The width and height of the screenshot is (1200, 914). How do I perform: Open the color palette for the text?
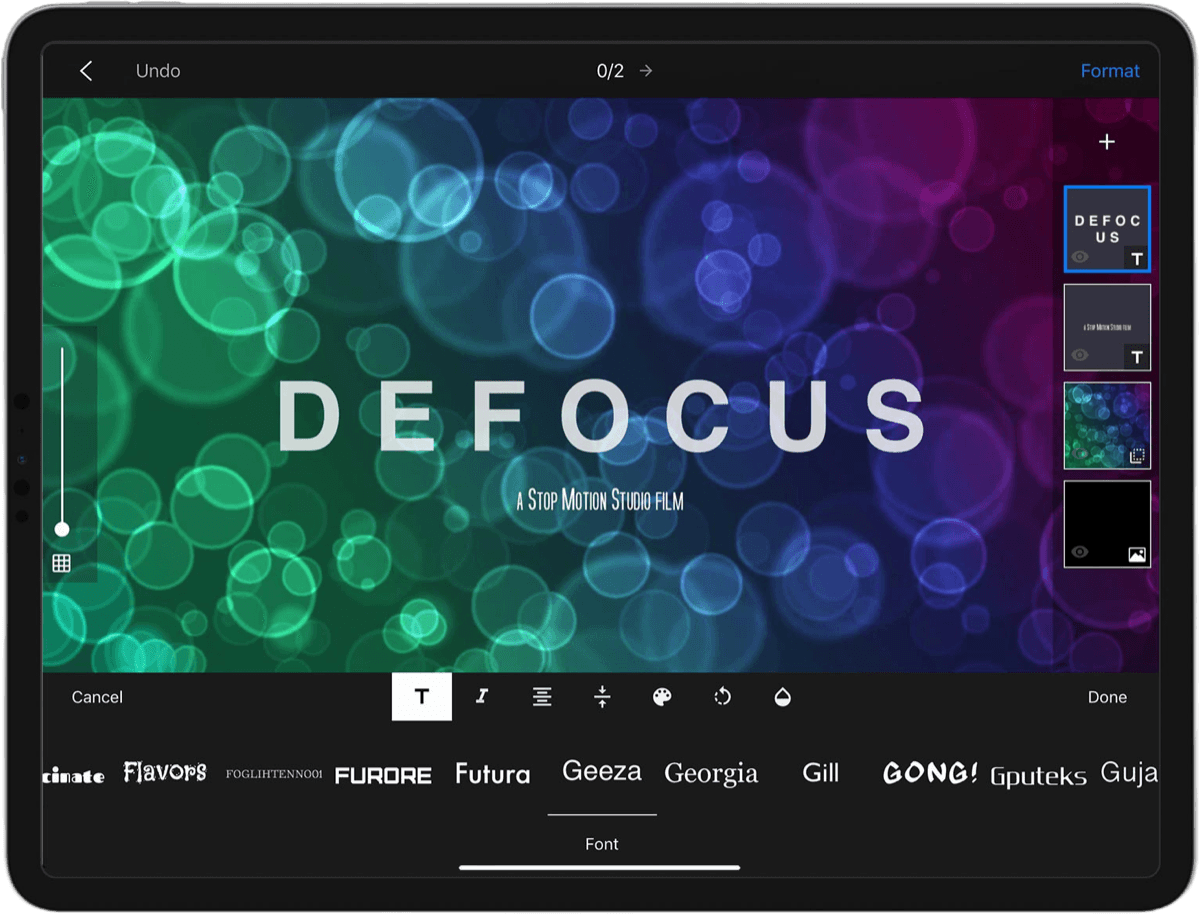click(662, 697)
